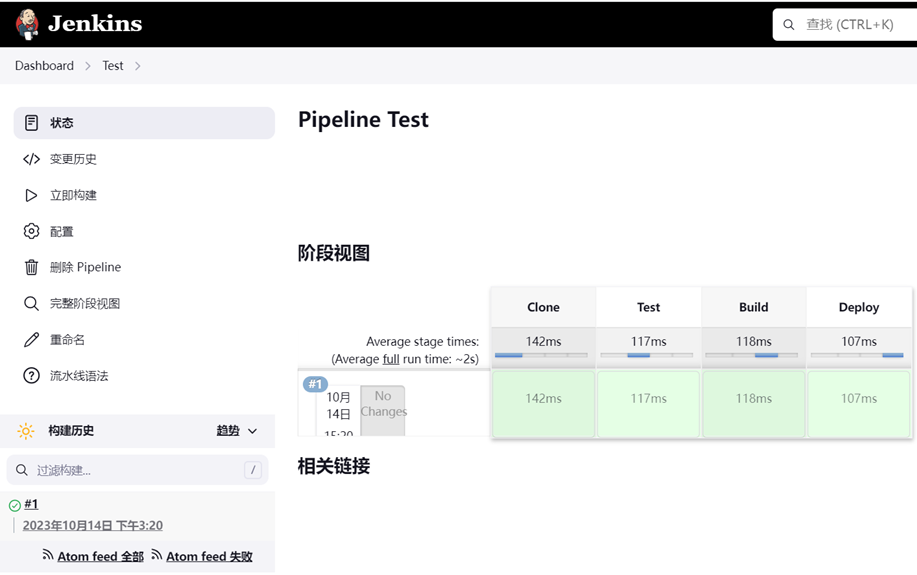Image resolution: width=917 pixels, height=575 pixels.
Task: Expand the chevron after Test breadcrumb
Action: point(137,66)
